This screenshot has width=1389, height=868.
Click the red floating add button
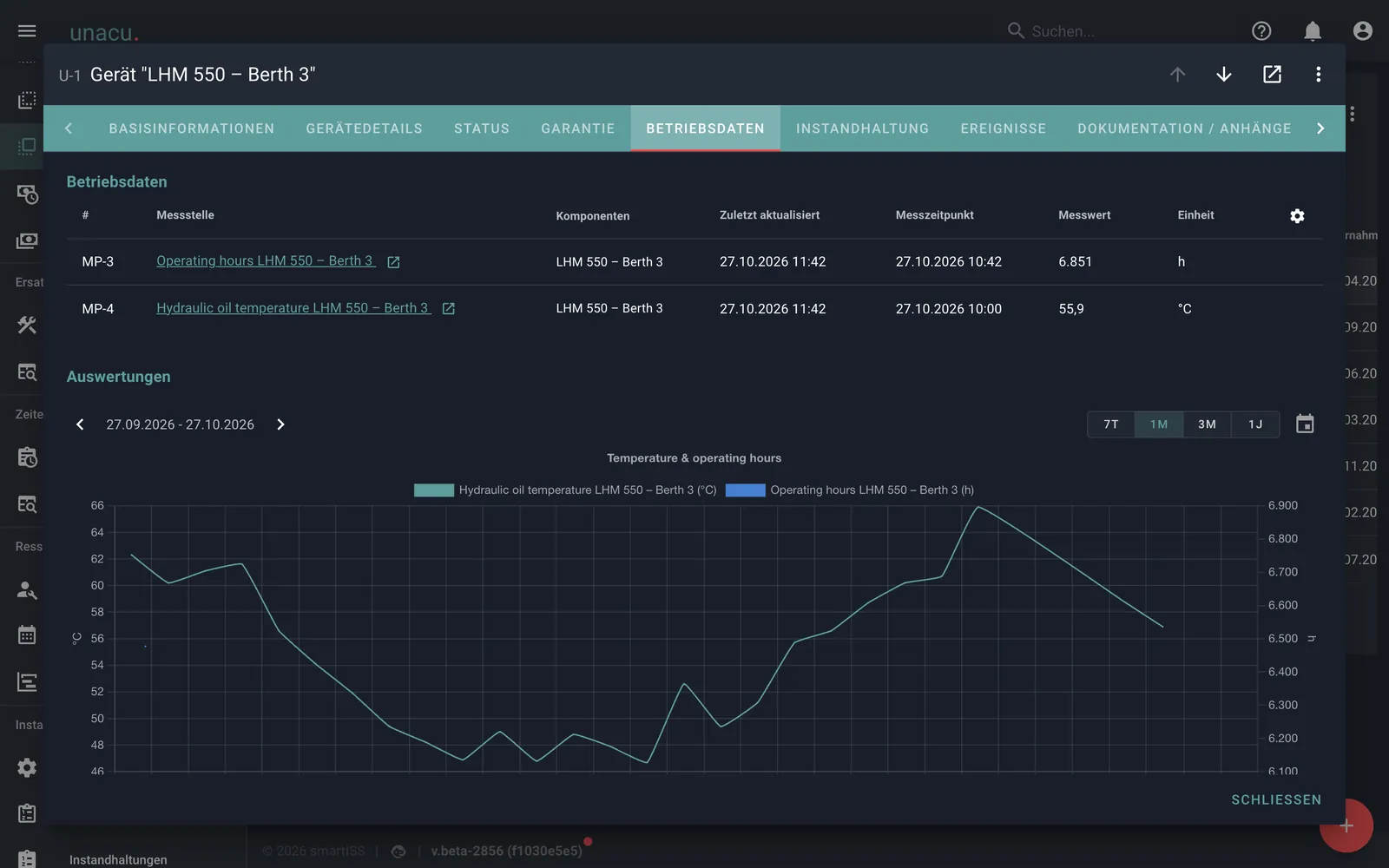click(1346, 825)
